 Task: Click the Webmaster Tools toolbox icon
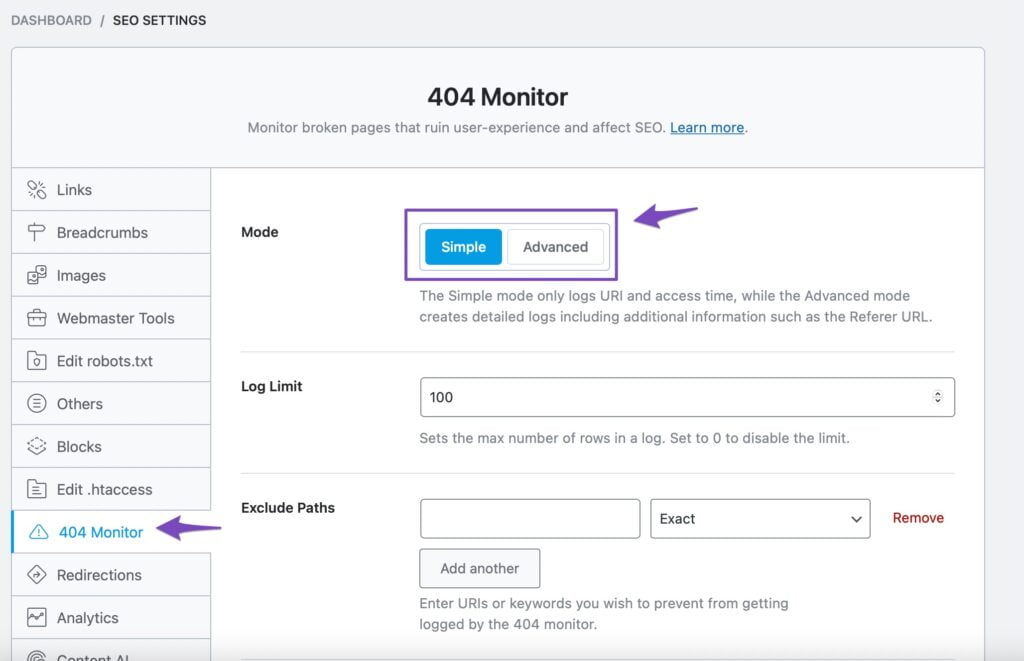coord(37,318)
